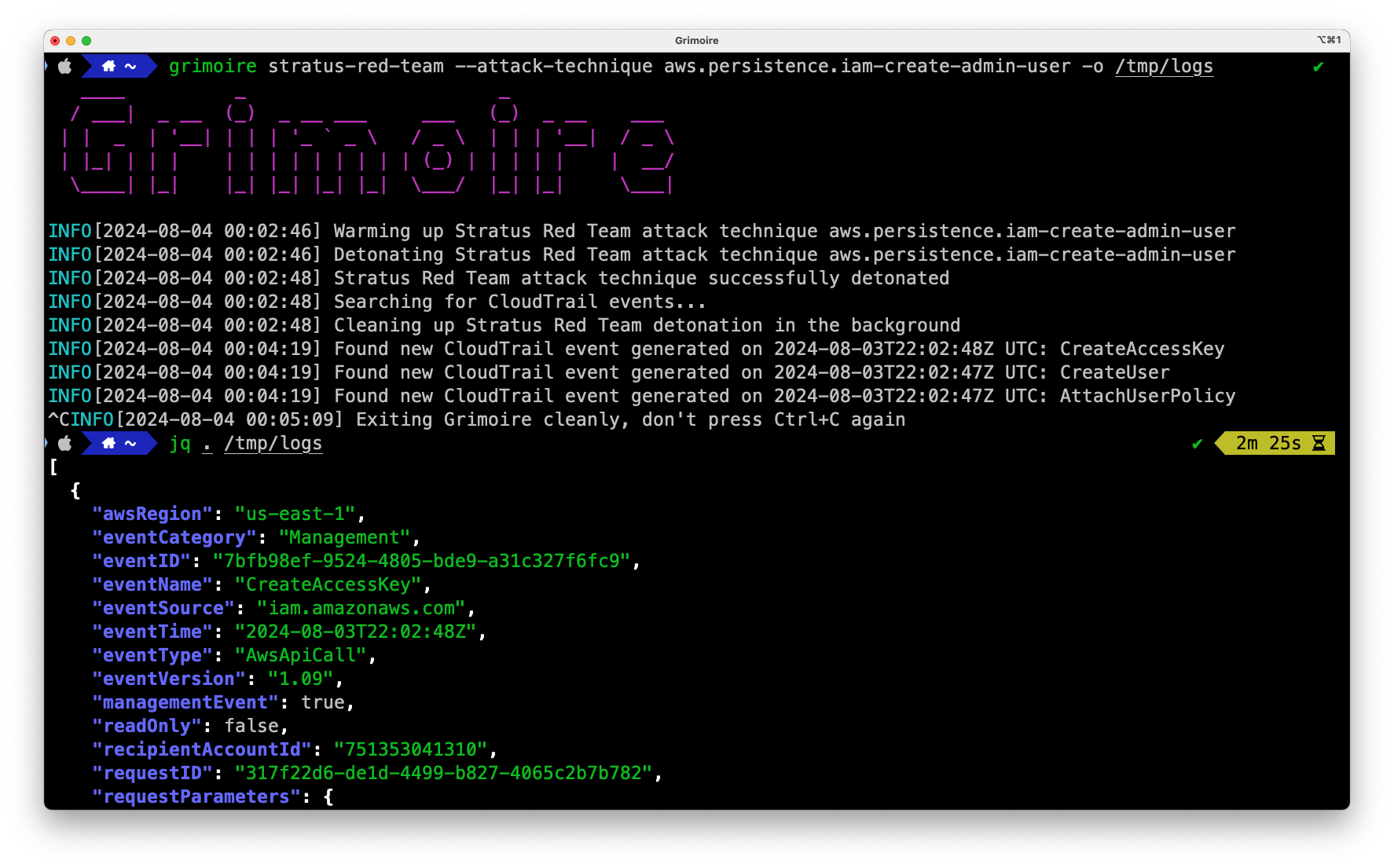Click the 'Exiting Grimoire cleanly' log line
The height and width of the screenshot is (868, 1394).
coord(477,420)
